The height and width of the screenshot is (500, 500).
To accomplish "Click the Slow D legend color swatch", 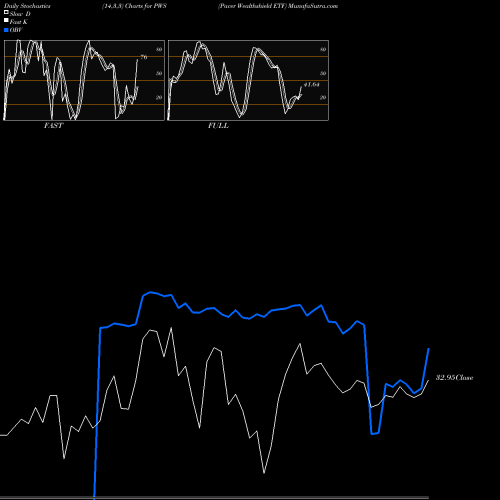I will pos(6,13).
